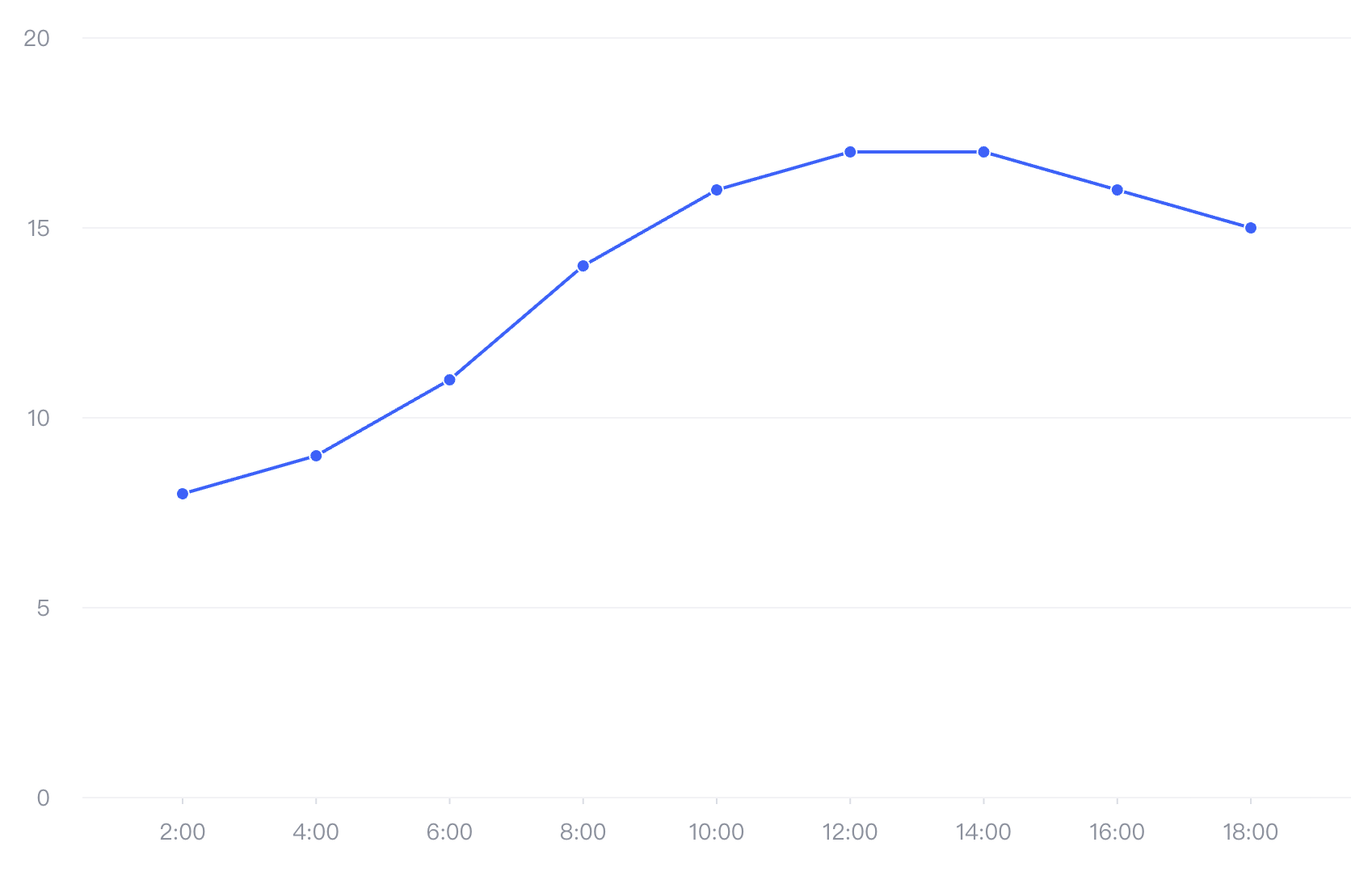Select the 6:00 x-axis label
Screen dimensions: 1372x876
coord(449,832)
